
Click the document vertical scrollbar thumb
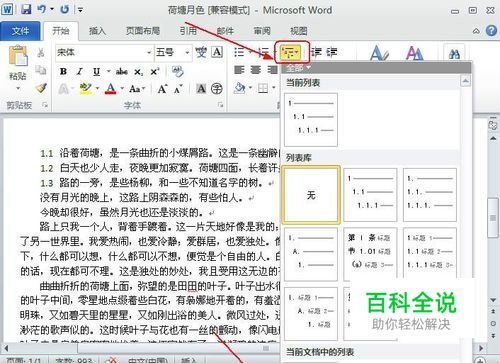click(493, 217)
